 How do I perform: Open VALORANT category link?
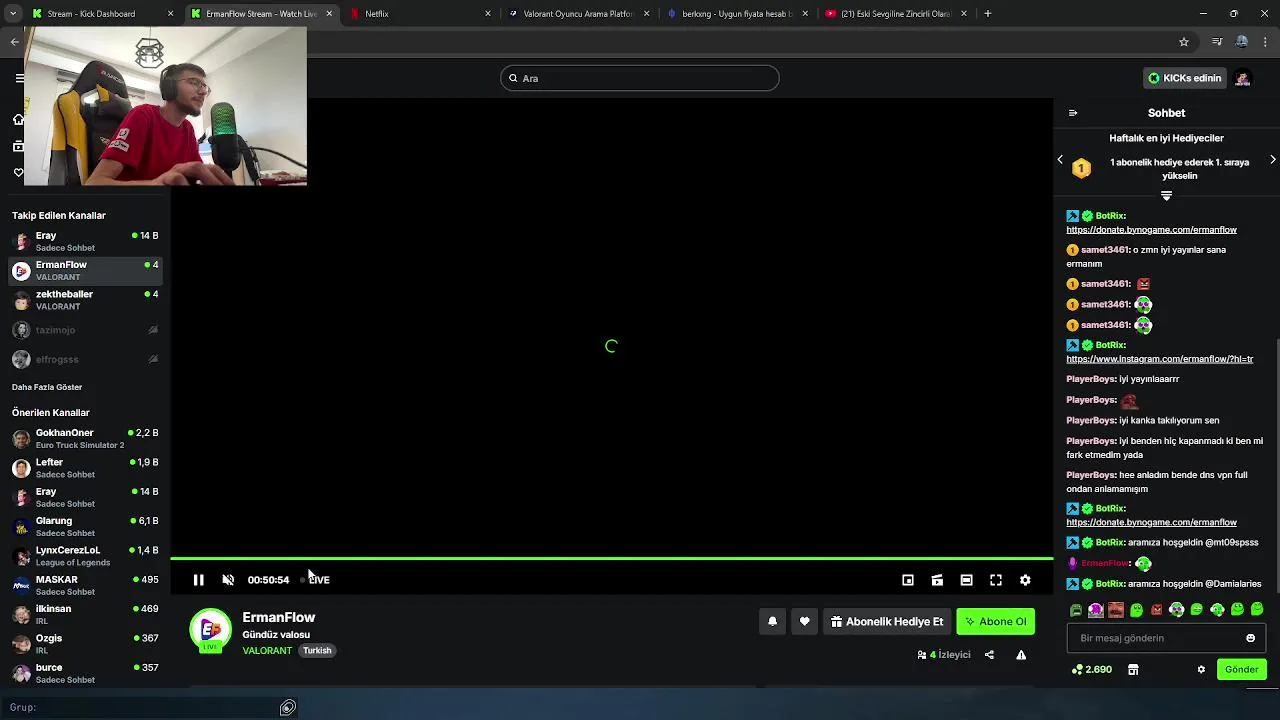pos(267,651)
